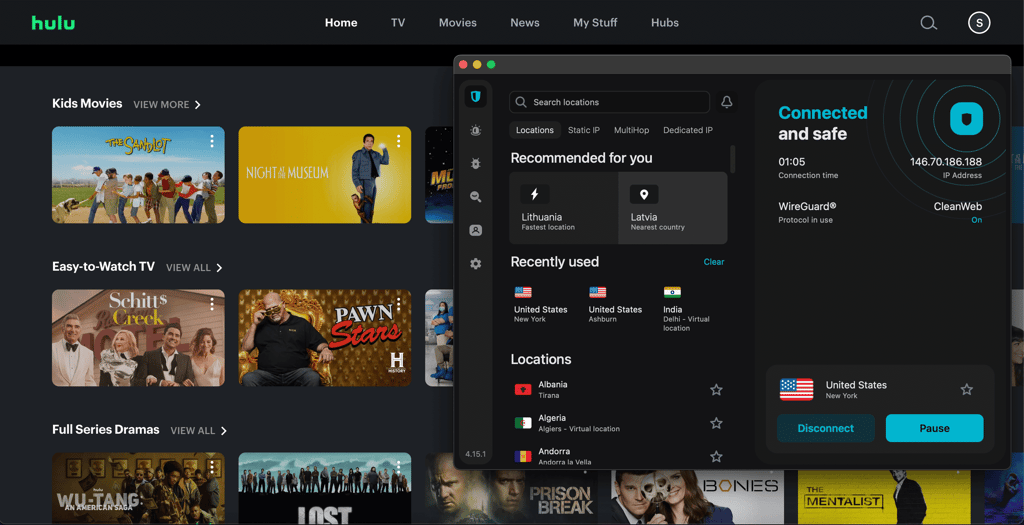Favorite the Algeria location star
Image resolution: width=1024 pixels, height=525 pixels.
(x=716, y=423)
